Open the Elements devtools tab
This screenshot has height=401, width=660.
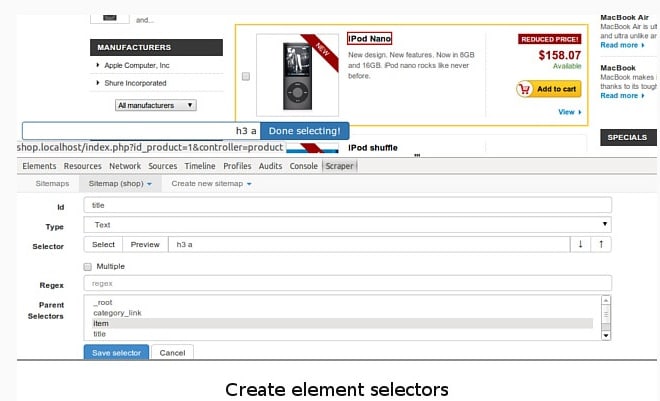pyautogui.click(x=39, y=166)
